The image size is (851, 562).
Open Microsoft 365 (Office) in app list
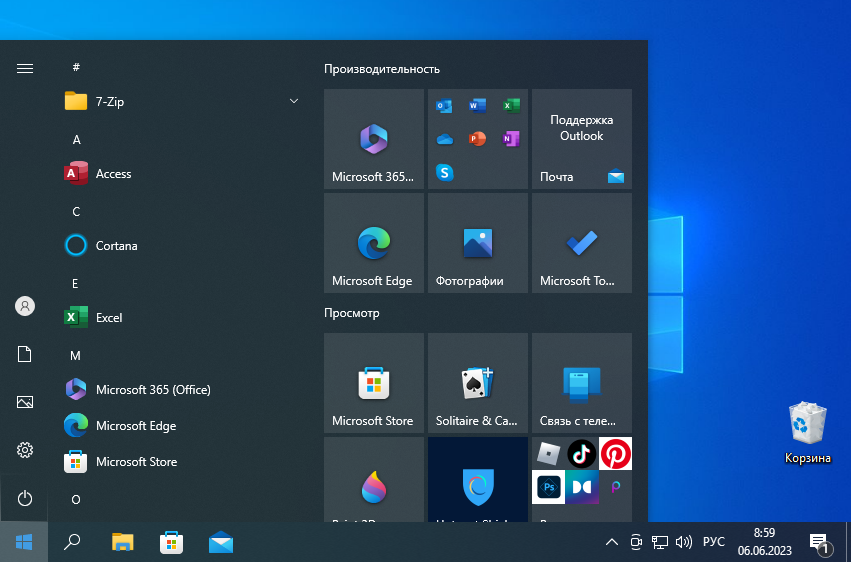[x=184, y=389]
